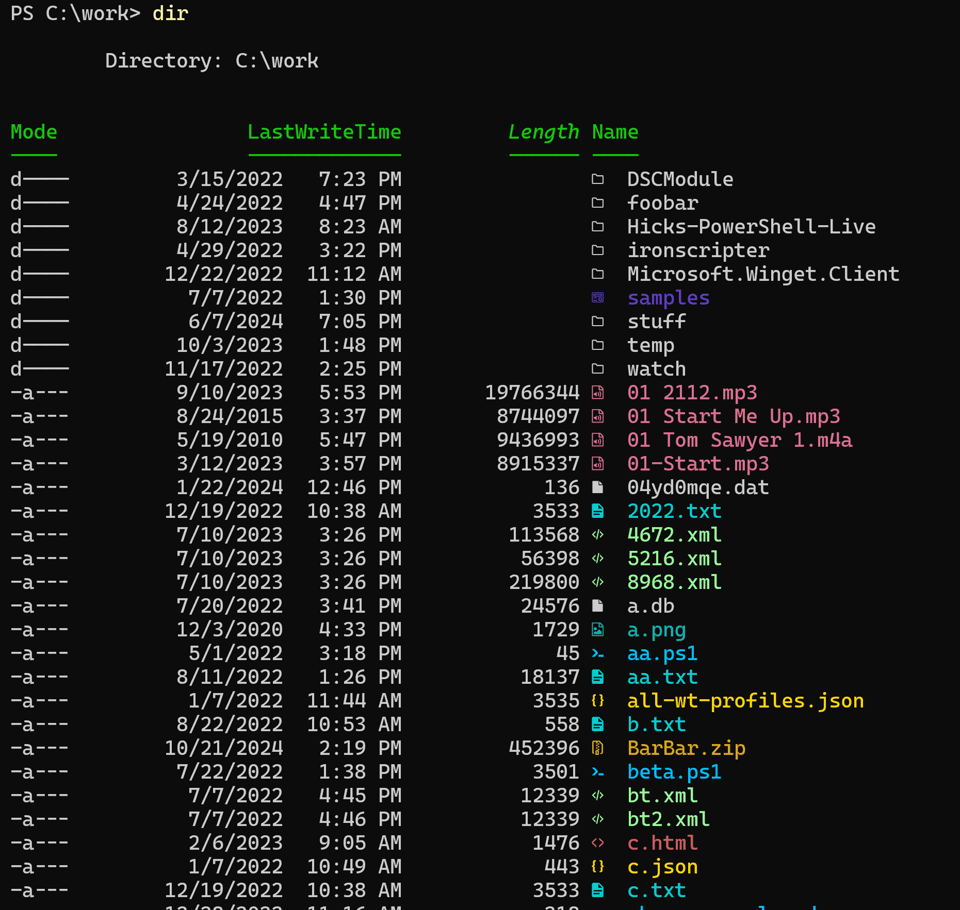960x910 pixels.
Task: Click the file name 04yd0mqe.dat
Action: pyautogui.click(x=698, y=487)
